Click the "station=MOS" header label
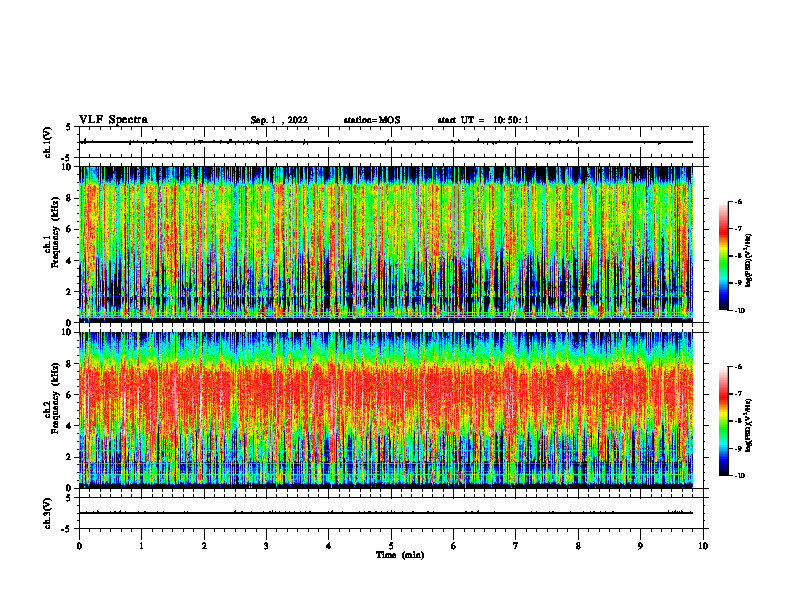This screenshot has width=792, height=612. point(372,120)
